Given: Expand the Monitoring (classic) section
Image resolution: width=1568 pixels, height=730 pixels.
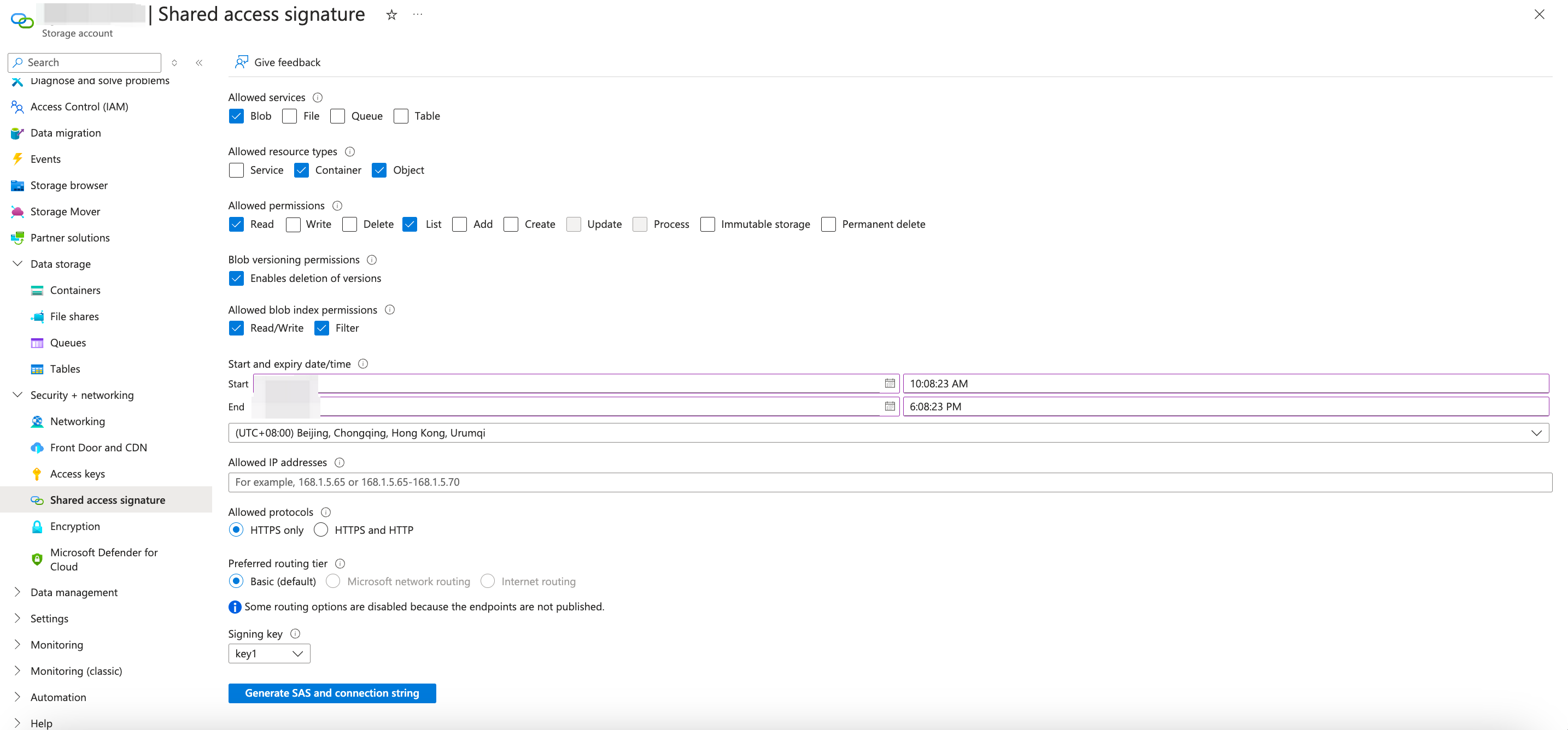Looking at the screenshot, I should point(17,670).
